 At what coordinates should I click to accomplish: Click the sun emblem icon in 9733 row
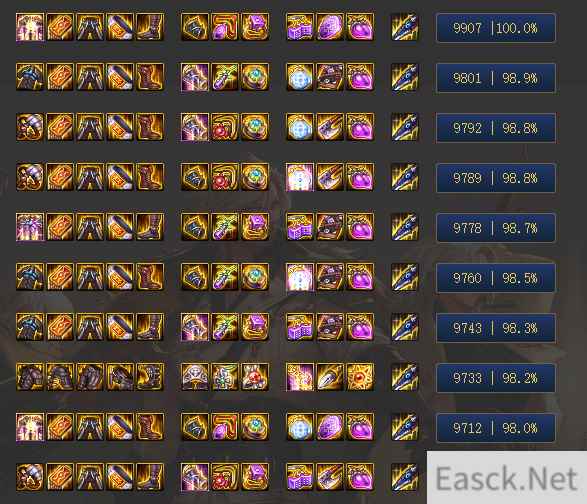[x=360, y=377]
